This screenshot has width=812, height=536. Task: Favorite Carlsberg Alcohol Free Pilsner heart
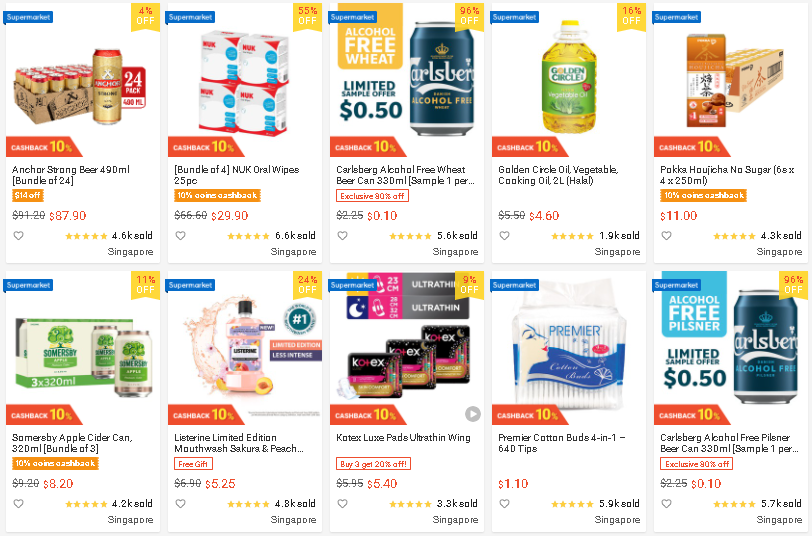click(666, 503)
